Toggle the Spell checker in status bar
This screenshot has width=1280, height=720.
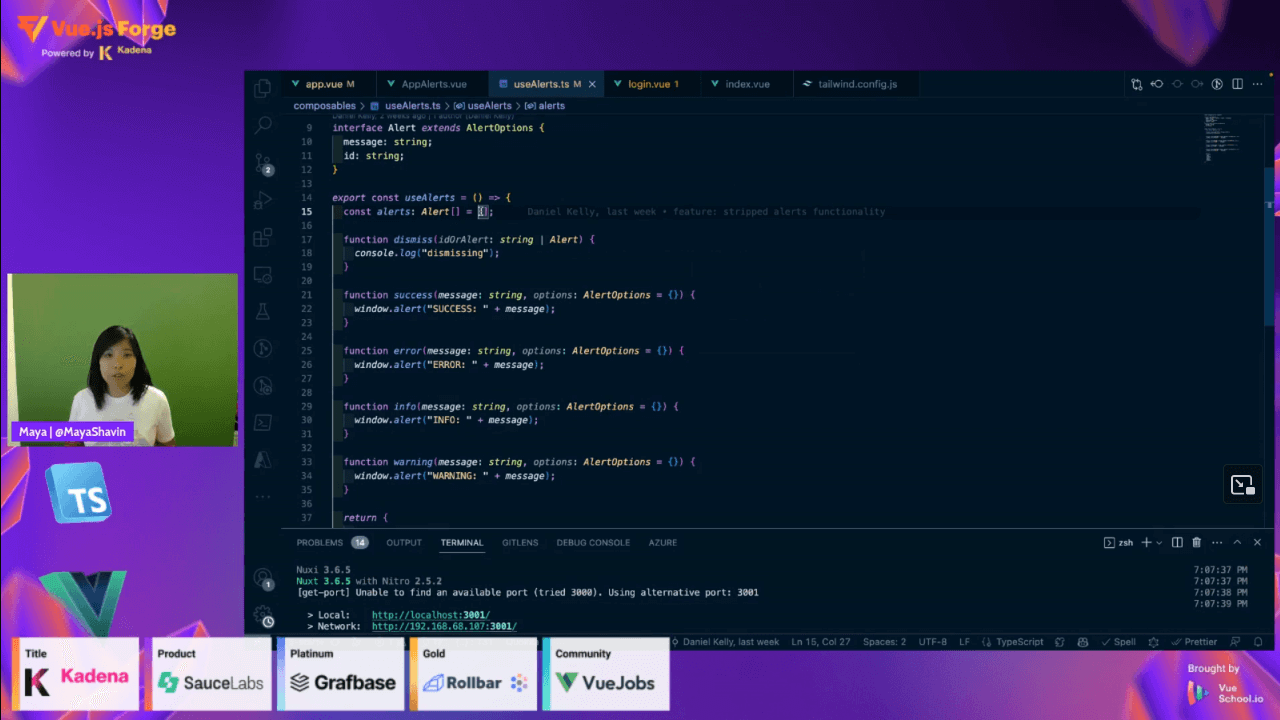click(1118, 642)
